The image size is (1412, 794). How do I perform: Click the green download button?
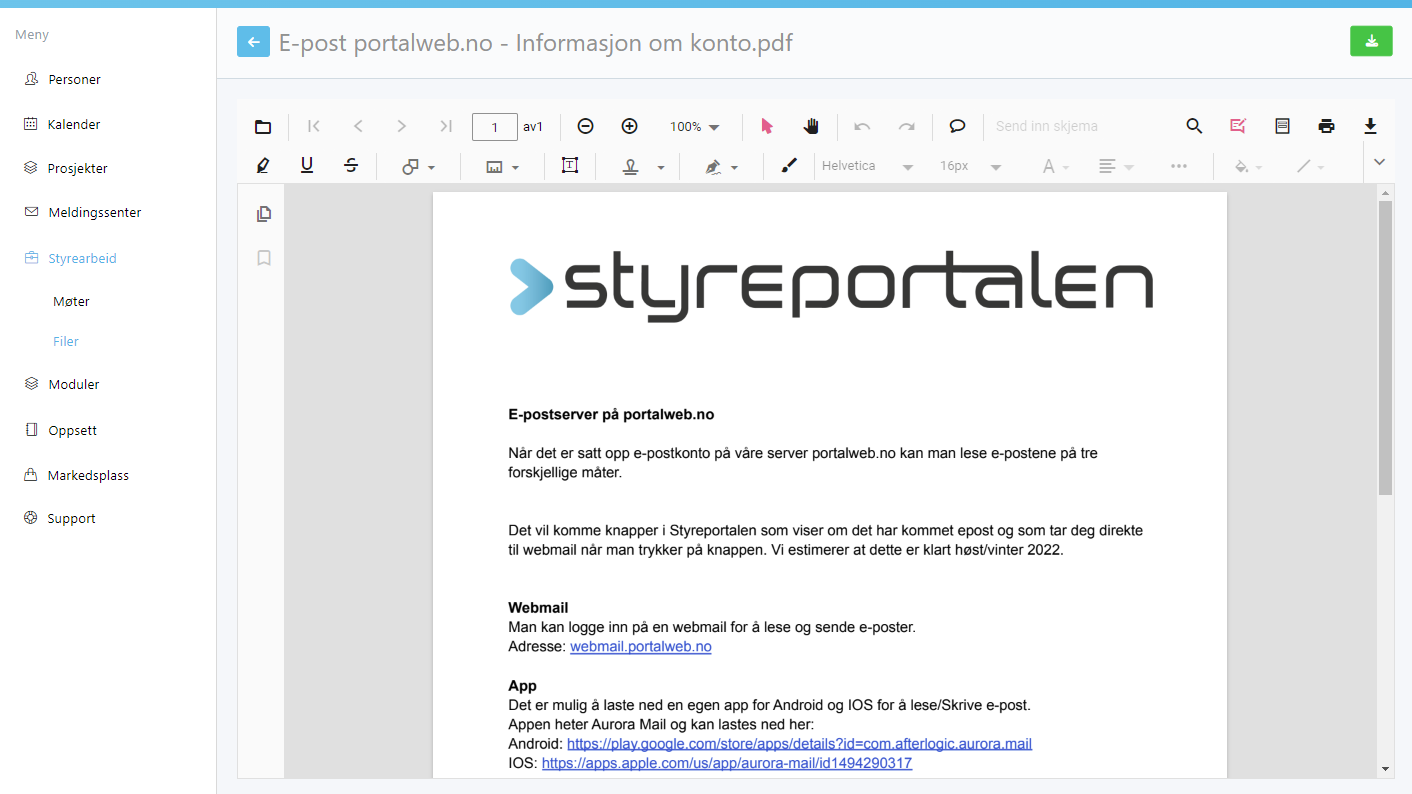point(1371,41)
